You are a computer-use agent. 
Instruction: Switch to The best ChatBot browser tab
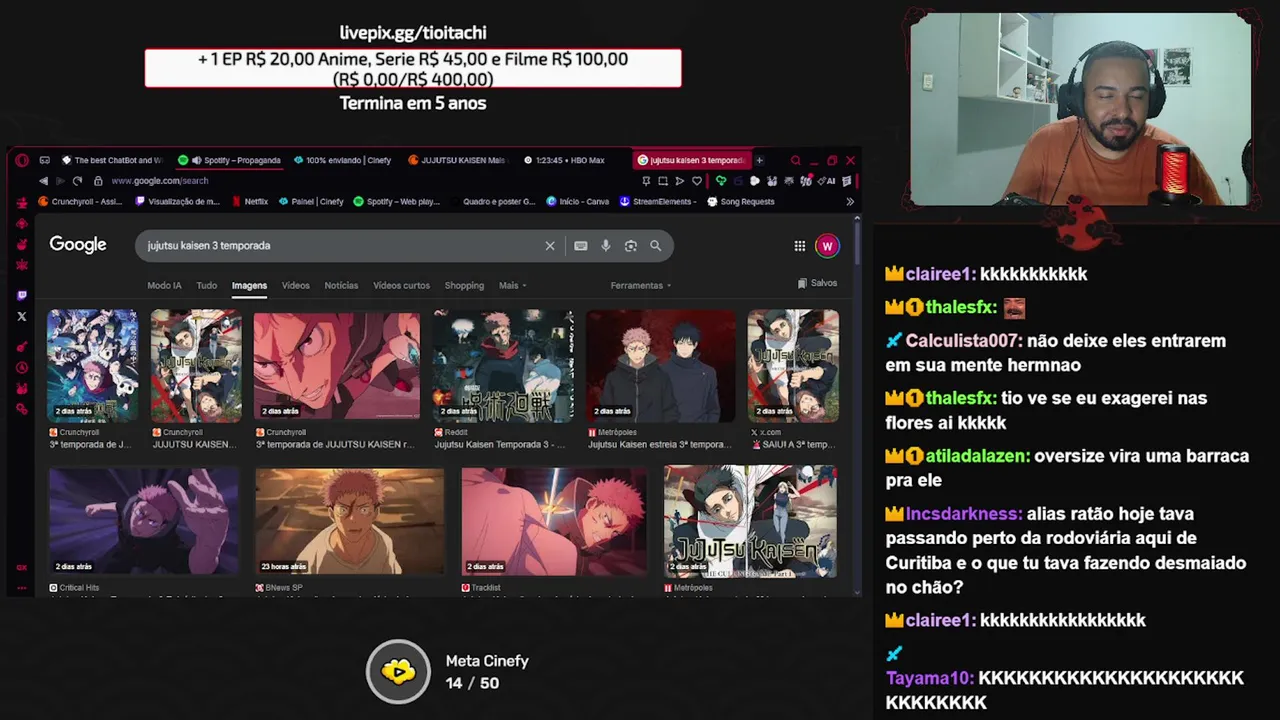(113, 160)
